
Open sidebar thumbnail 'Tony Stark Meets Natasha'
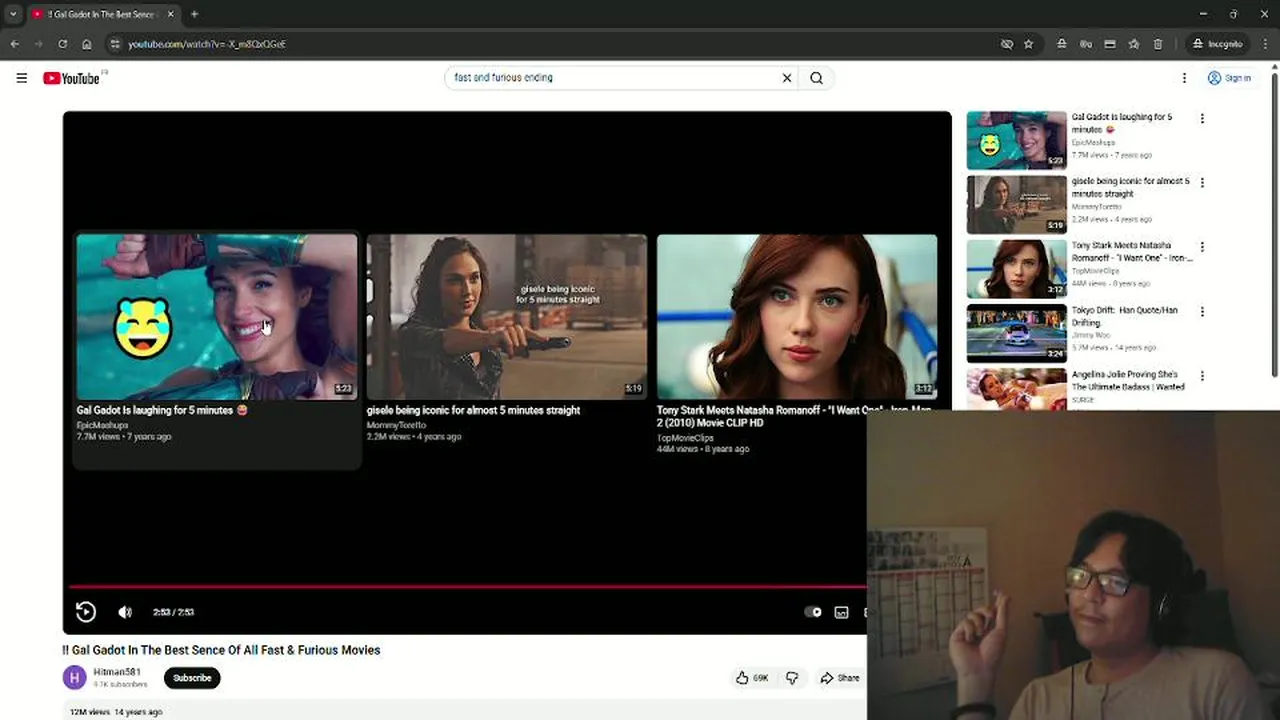(1016, 269)
